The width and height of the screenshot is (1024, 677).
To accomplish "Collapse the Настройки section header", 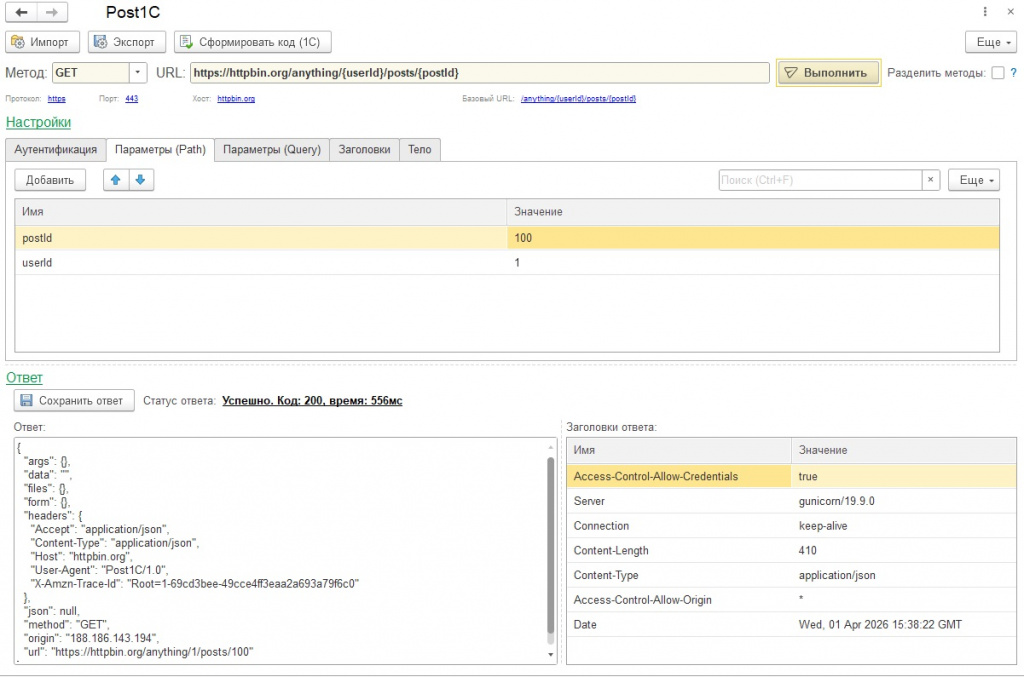I will [39, 122].
